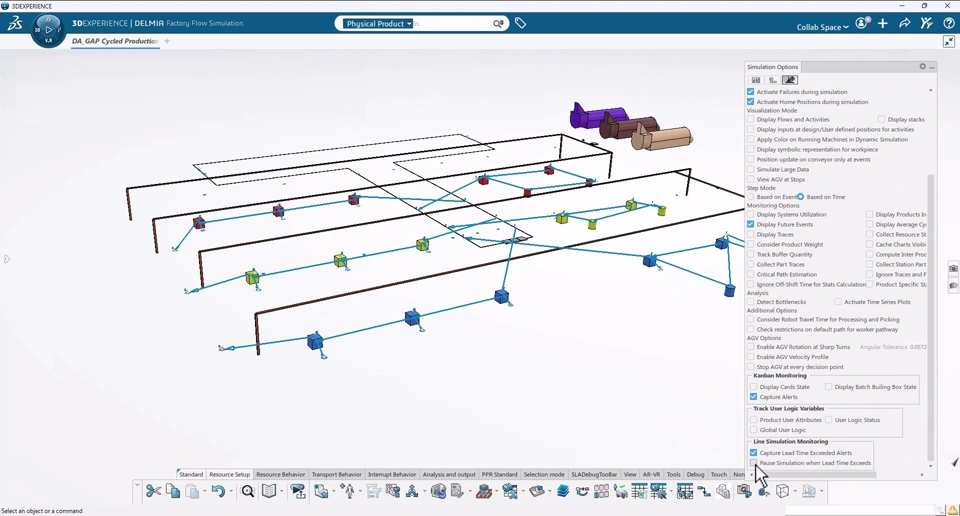This screenshot has height=516, width=960.
Task: Open dropdown arrow next to book catalog
Action: [x=282, y=491]
